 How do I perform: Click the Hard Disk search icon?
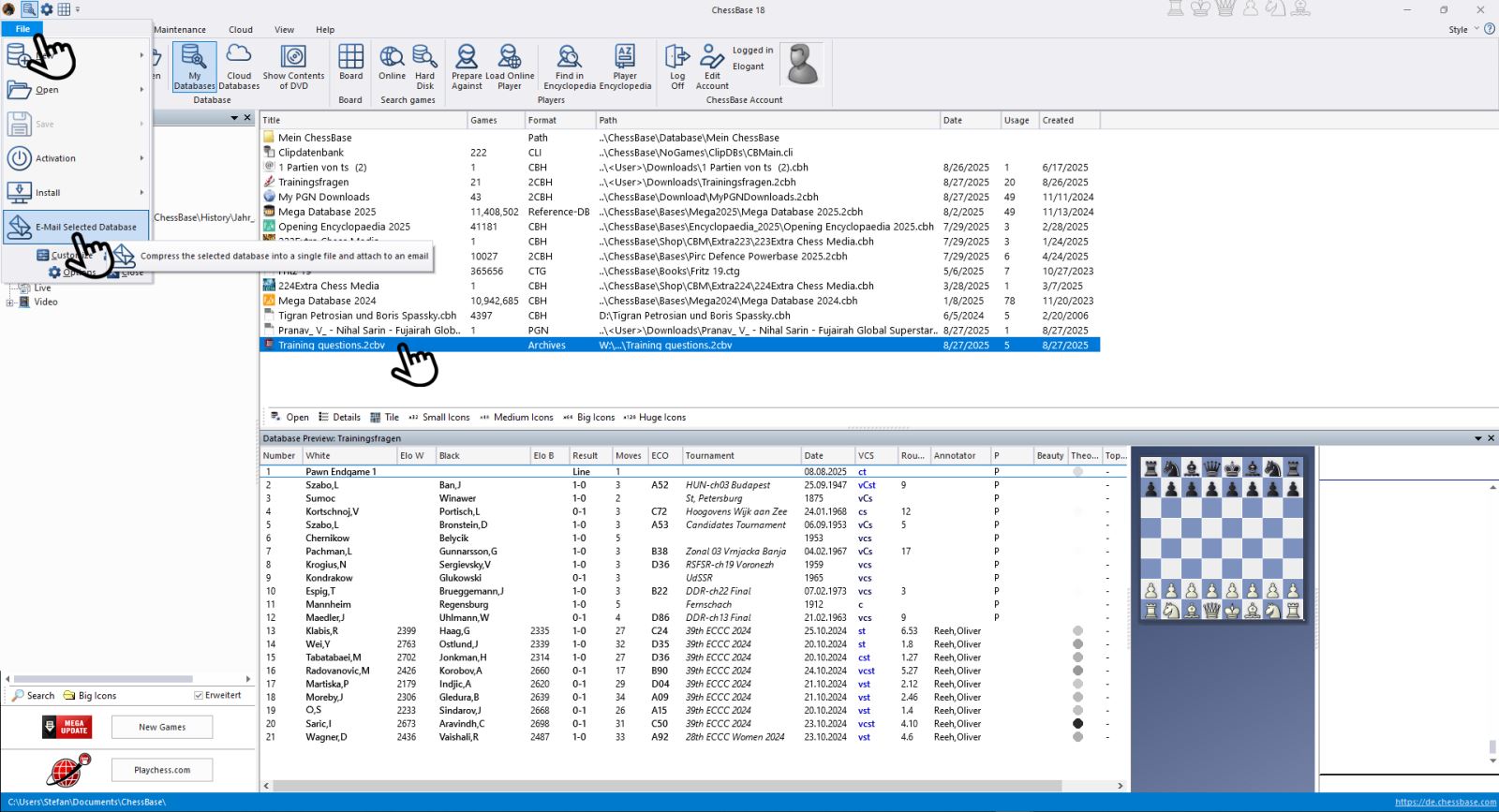pos(424,66)
